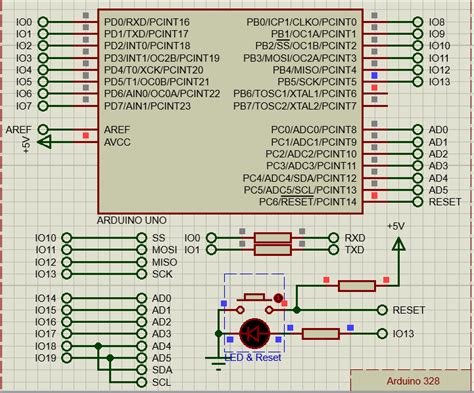Select pin label PD4/T0/XCK/PCINT20
The image size is (474, 393).
[x=154, y=70]
